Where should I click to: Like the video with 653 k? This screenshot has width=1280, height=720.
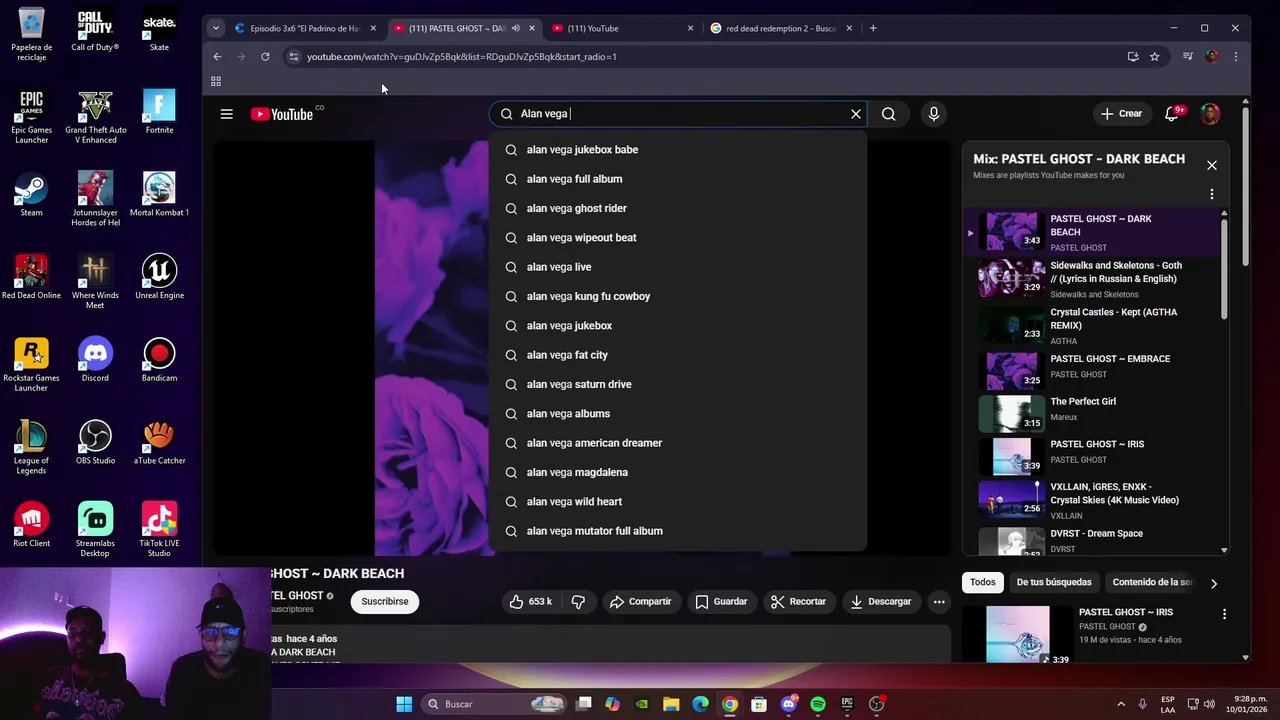tap(530, 602)
